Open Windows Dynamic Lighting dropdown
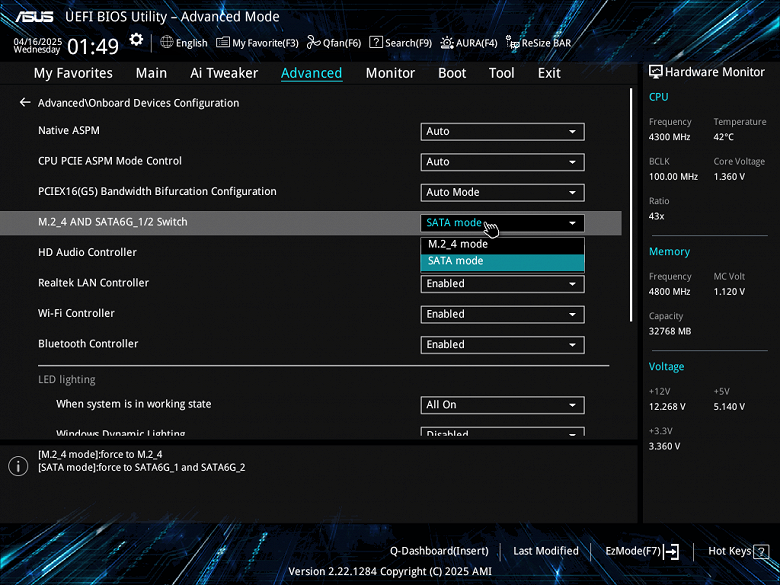 502,432
